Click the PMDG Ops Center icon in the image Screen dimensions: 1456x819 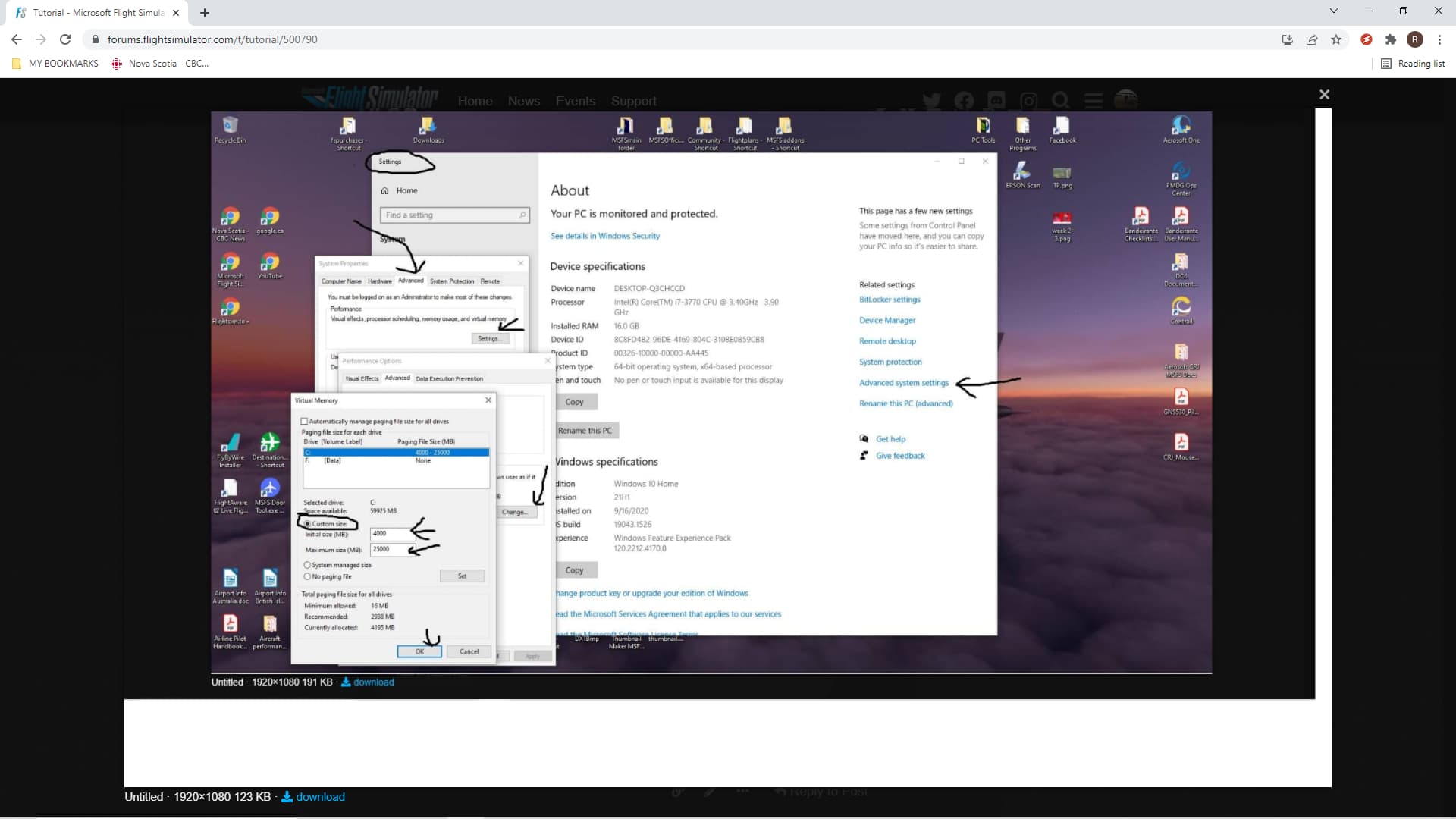tap(1181, 179)
